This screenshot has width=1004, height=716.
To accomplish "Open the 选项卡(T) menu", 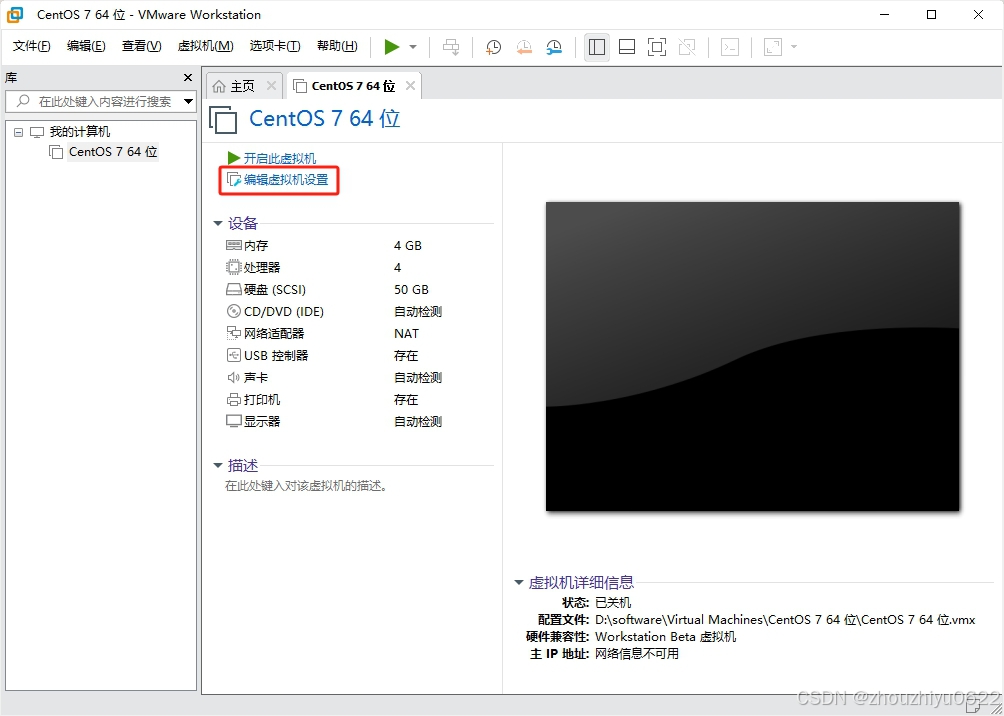I will coord(275,46).
